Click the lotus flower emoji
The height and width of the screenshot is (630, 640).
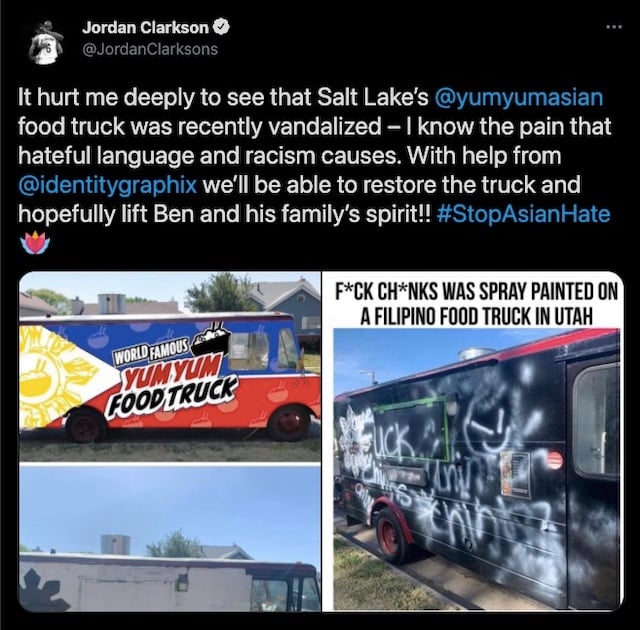[35, 242]
